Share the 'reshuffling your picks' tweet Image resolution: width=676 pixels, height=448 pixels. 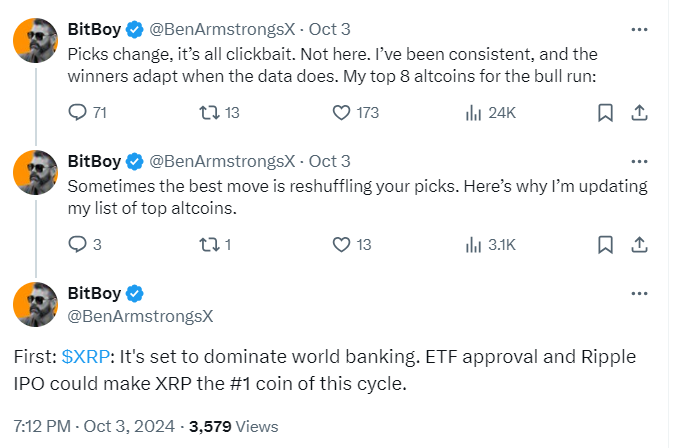click(x=638, y=244)
